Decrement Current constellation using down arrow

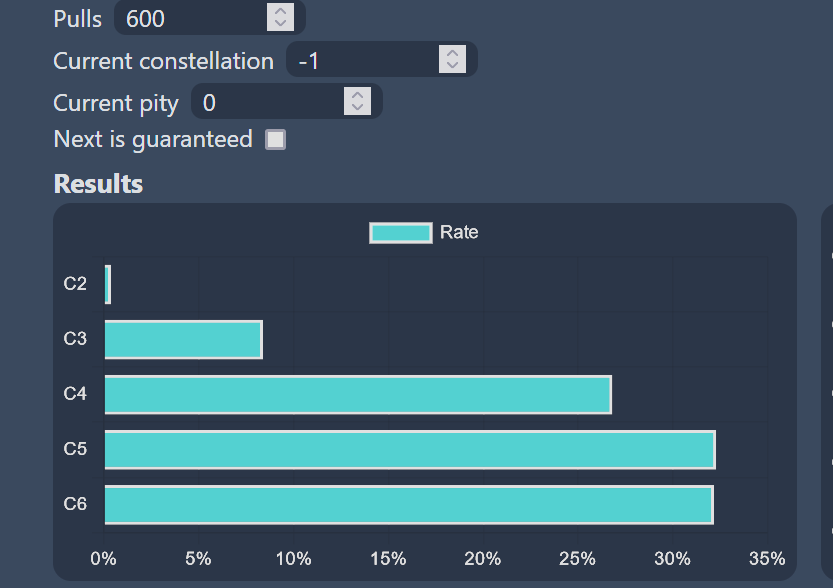click(452, 66)
